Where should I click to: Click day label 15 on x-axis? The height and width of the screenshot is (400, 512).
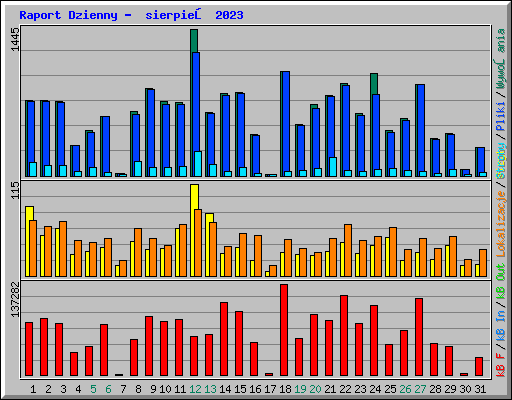pyautogui.click(x=240, y=389)
